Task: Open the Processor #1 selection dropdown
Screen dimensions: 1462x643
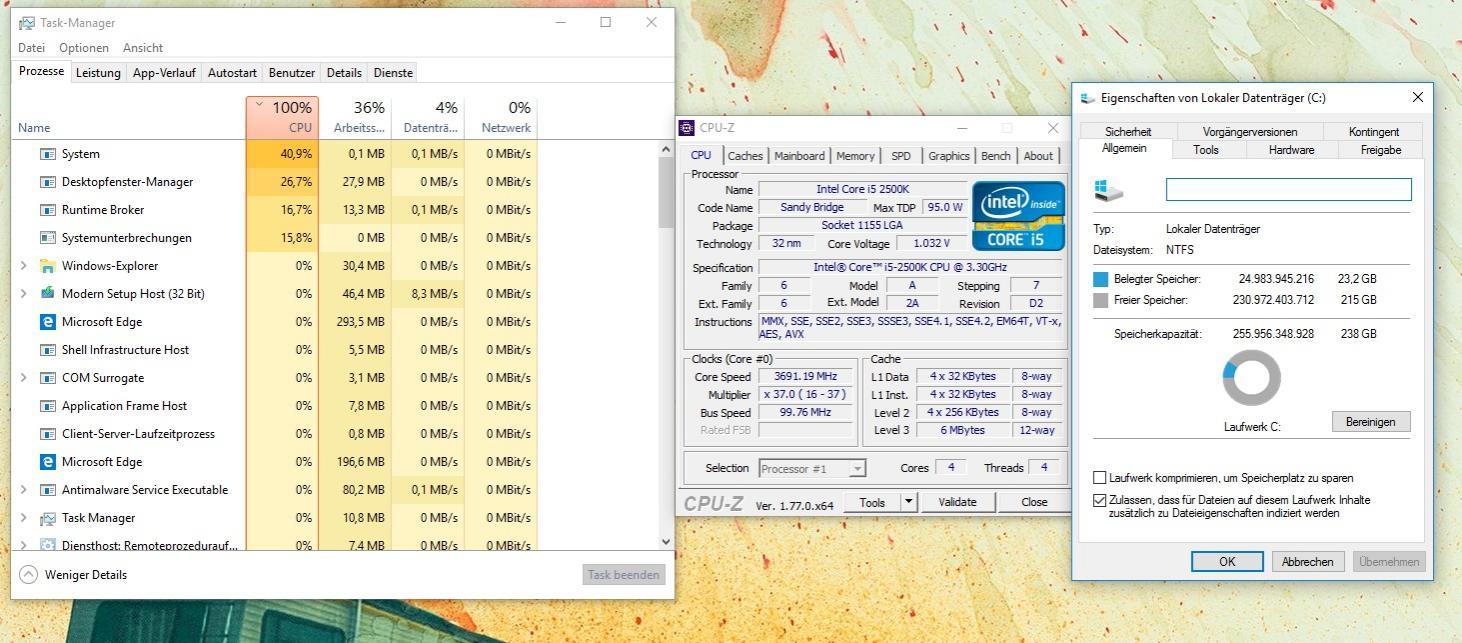Action: tap(857, 468)
